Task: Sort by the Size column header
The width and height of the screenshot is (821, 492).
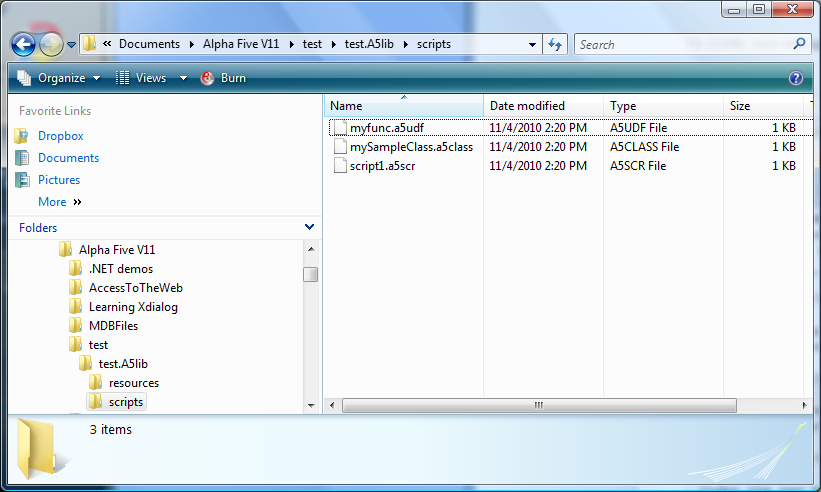Action: [x=763, y=106]
